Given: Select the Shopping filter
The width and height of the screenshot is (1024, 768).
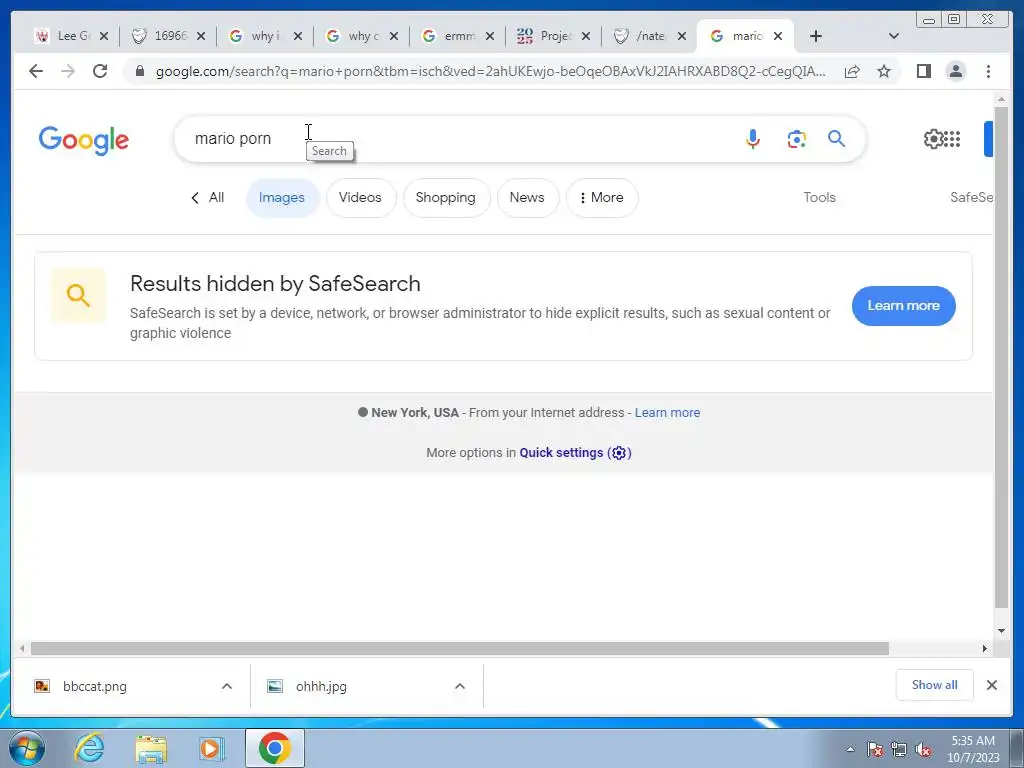Looking at the screenshot, I should click(446, 197).
